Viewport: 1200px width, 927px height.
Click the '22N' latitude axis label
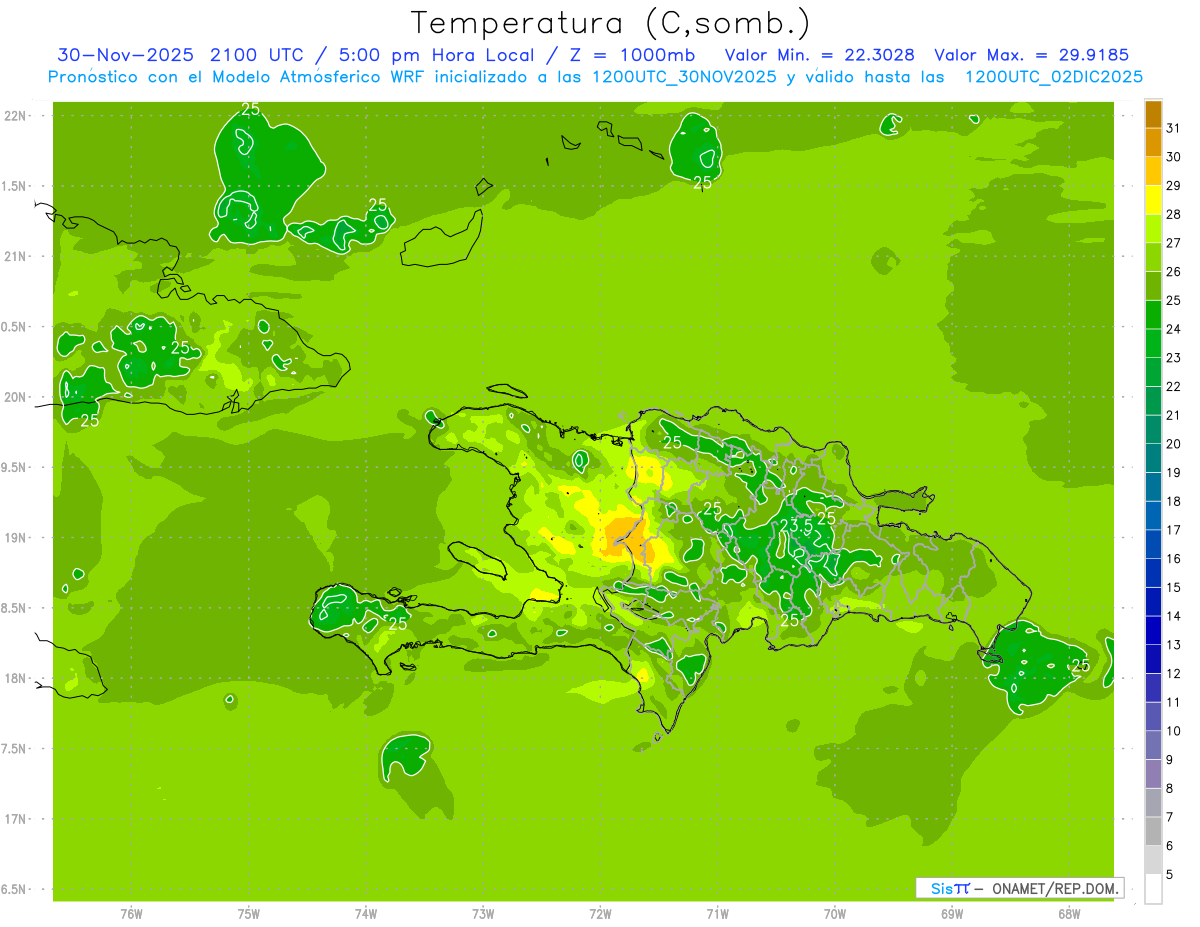click(x=16, y=116)
